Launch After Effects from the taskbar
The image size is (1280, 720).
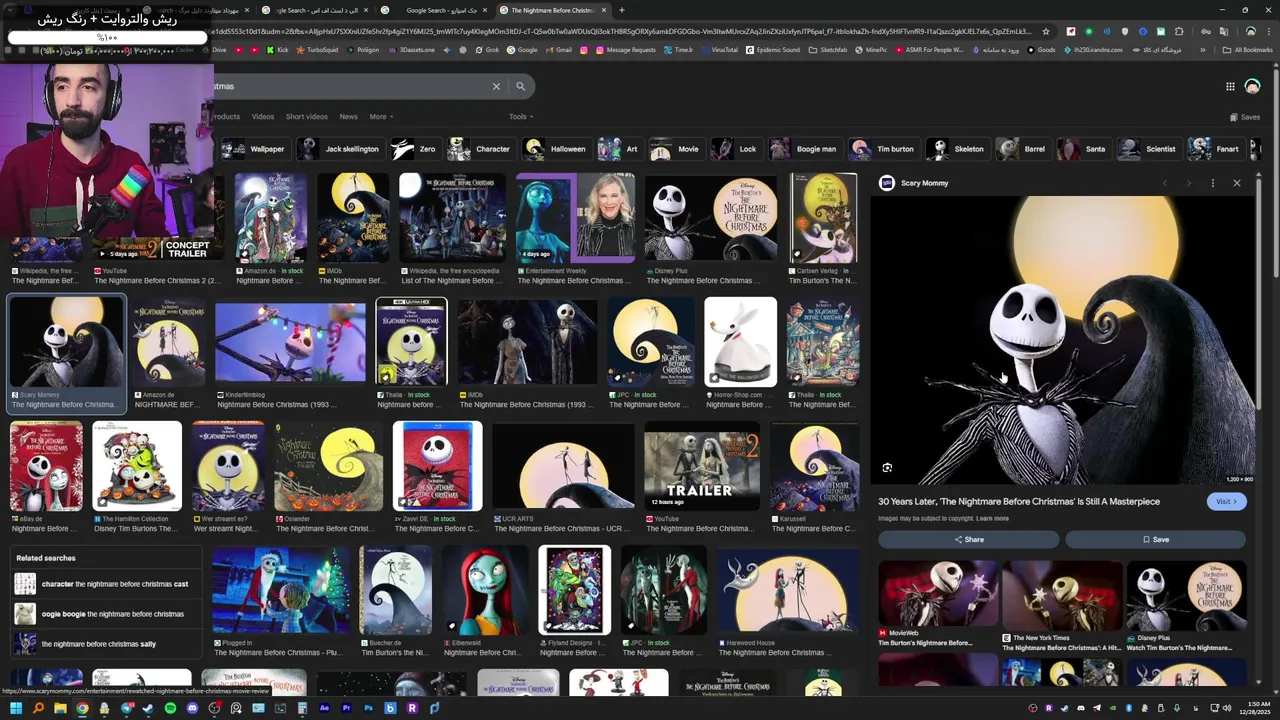[324, 708]
